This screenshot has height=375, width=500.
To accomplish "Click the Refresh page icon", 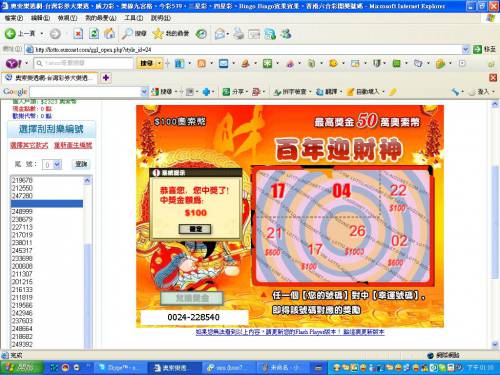I will (94, 34).
